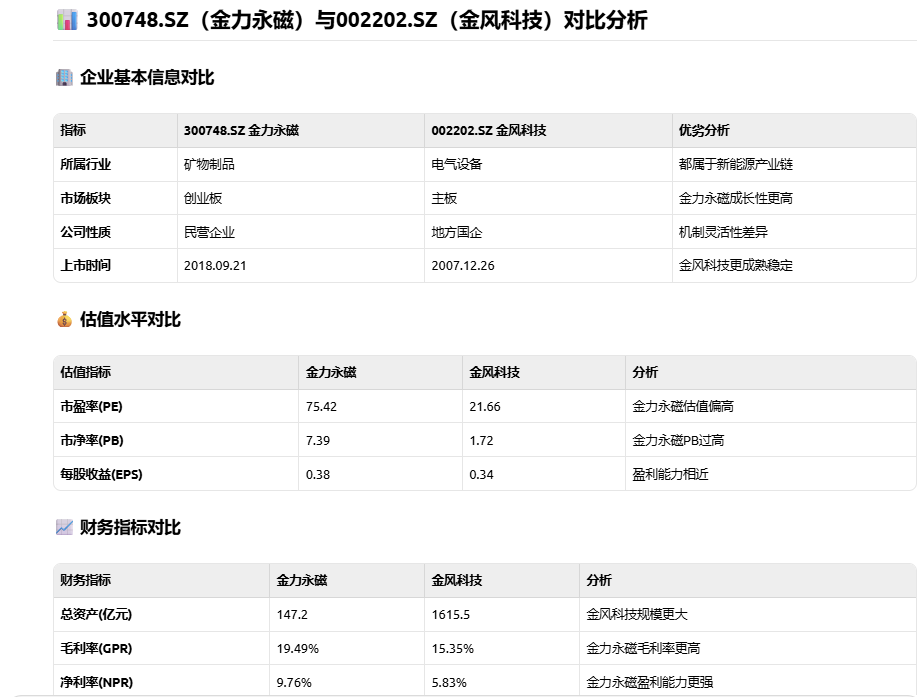Screen dimensions: 924x697
Task: Click the 财务指标 header cell
Action: click(x=86, y=580)
